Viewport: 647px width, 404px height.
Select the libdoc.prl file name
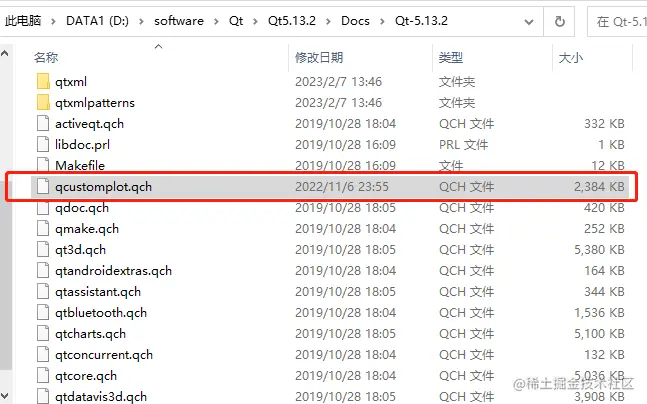point(83,144)
